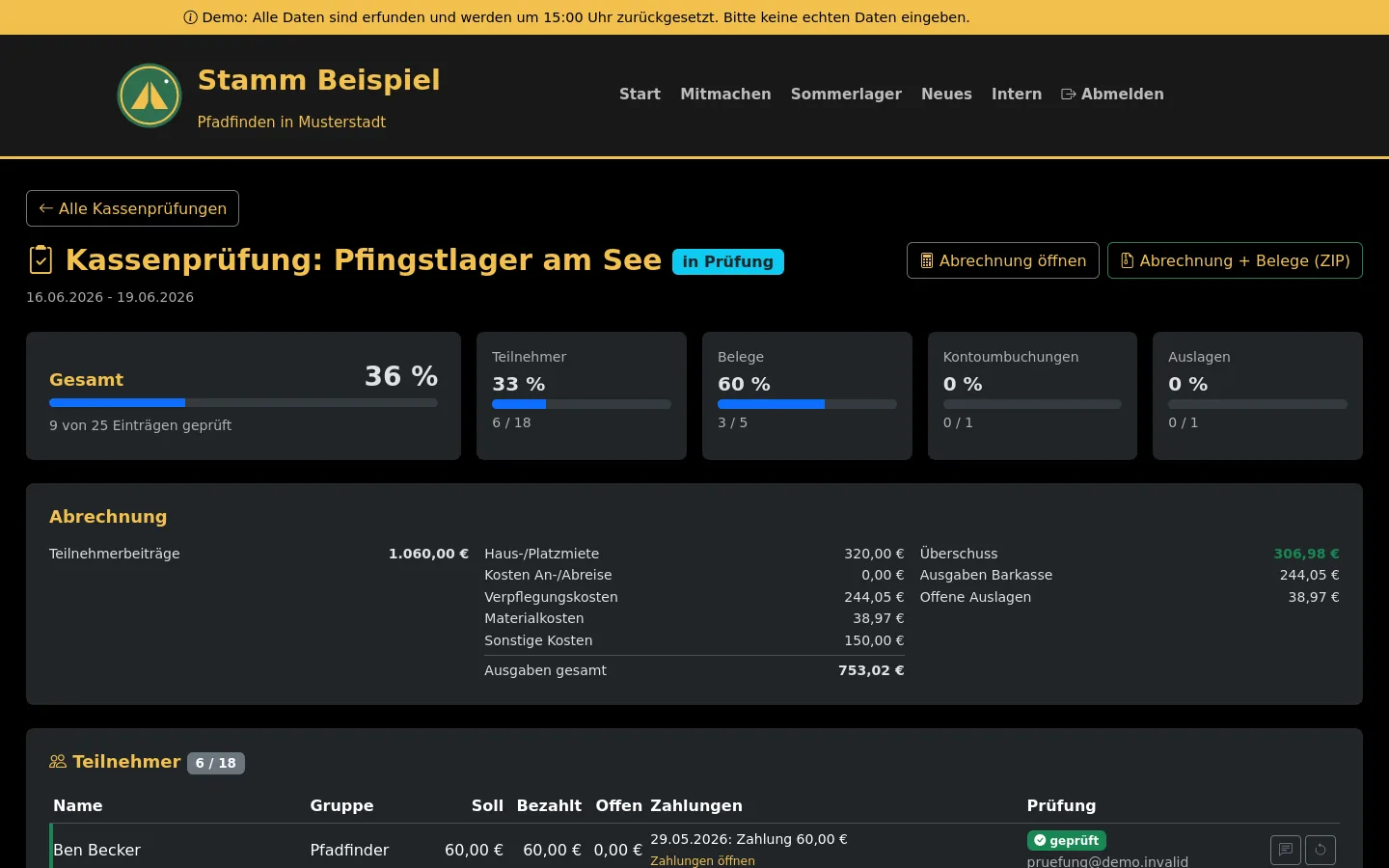1389x868 pixels.
Task: Click the 'Gruppe' column header
Action: [x=341, y=805]
